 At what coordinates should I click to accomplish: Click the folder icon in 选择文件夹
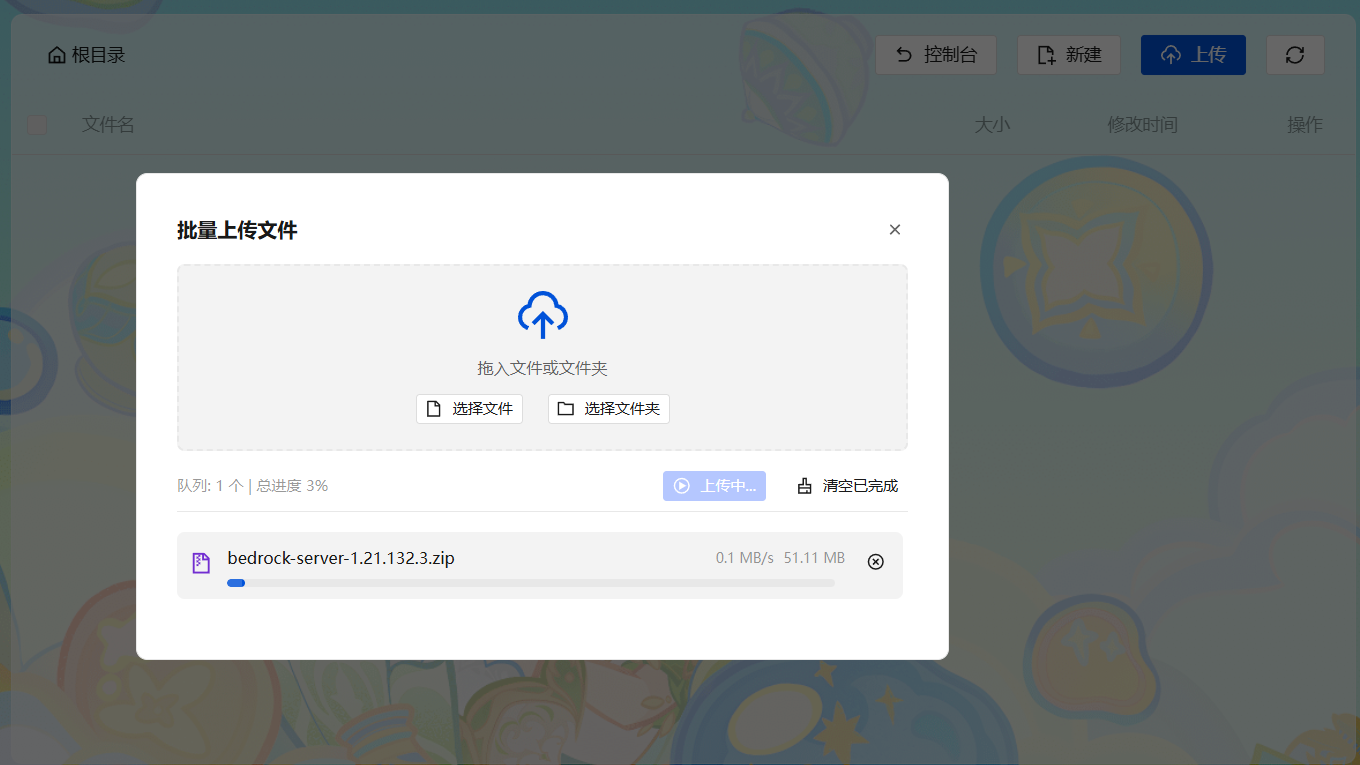click(566, 409)
